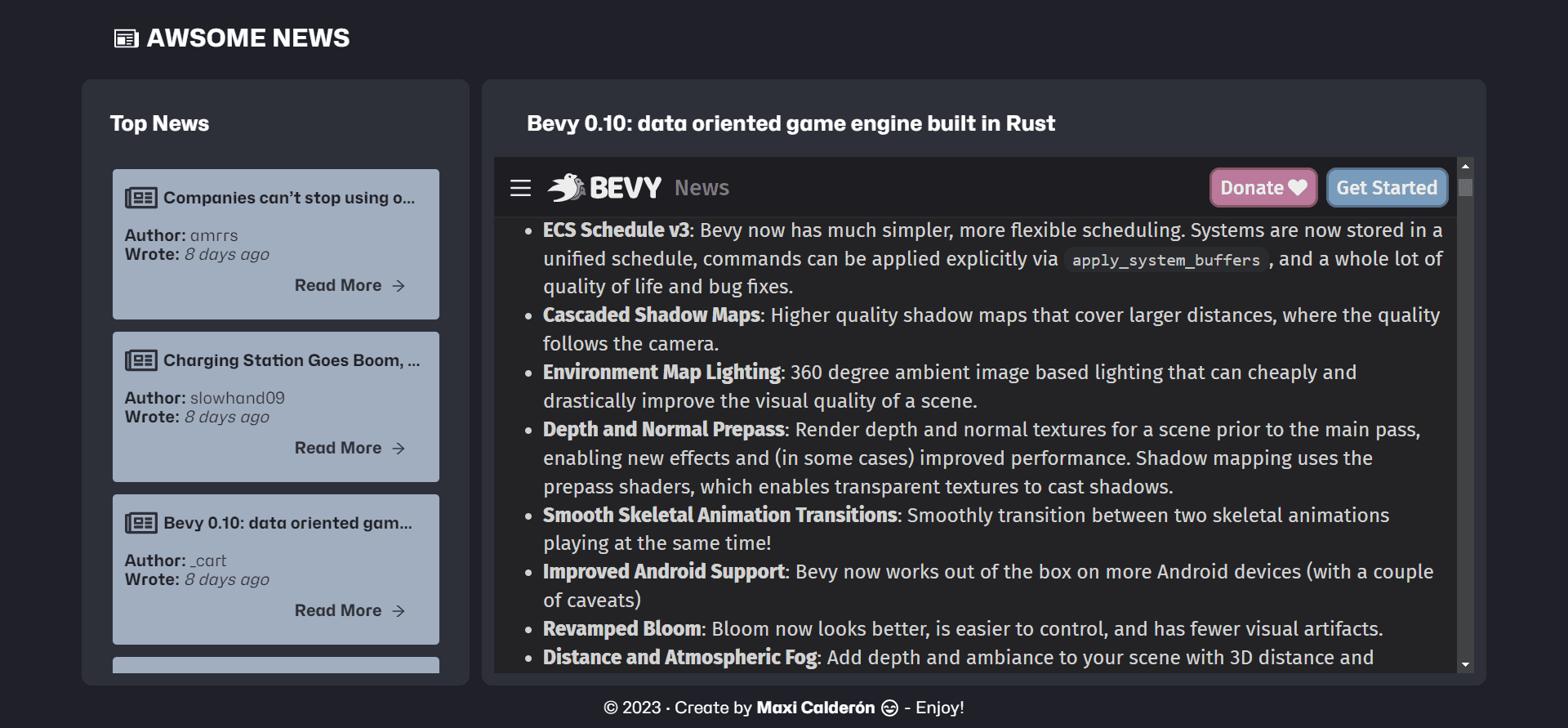Click the Donate button
Viewport: 1568px width, 728px height.
pos(1263,188)
